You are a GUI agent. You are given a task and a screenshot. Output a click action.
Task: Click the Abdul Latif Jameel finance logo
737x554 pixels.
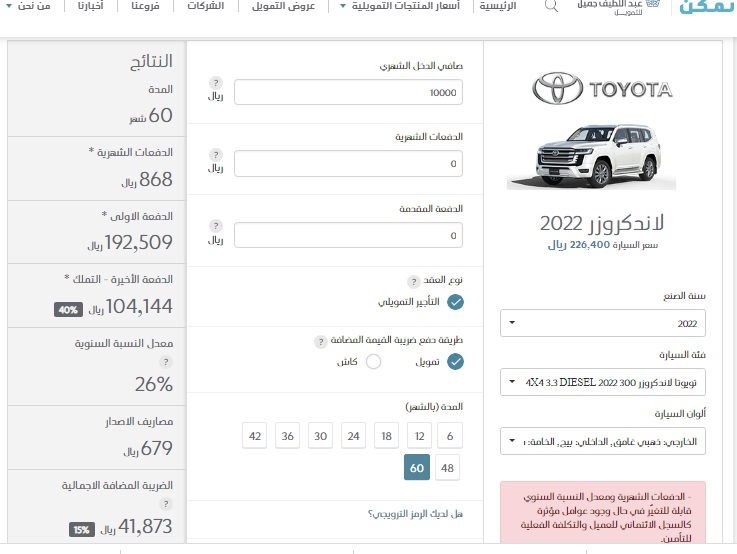click(619, 7)
